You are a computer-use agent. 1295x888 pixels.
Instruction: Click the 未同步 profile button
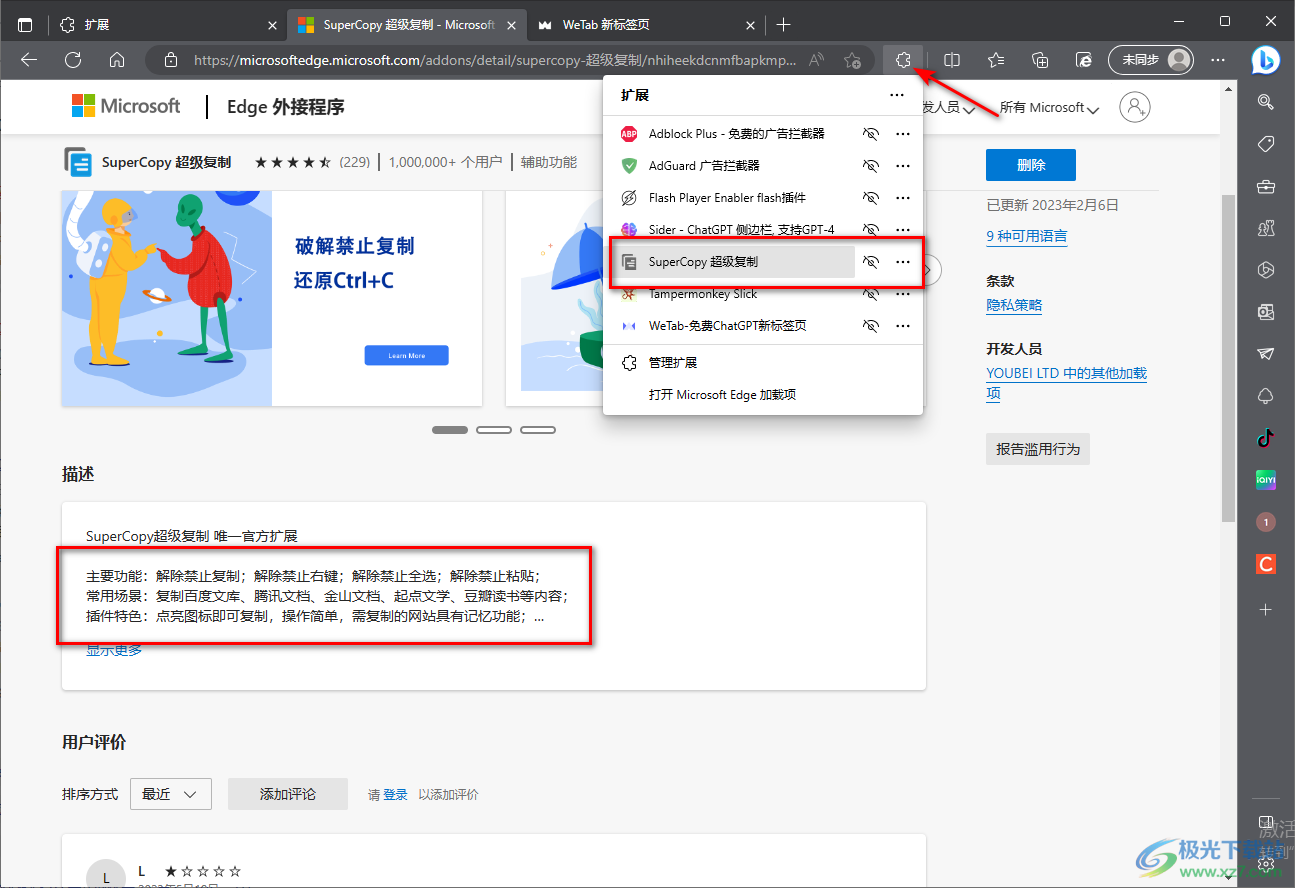point(1151,60)
